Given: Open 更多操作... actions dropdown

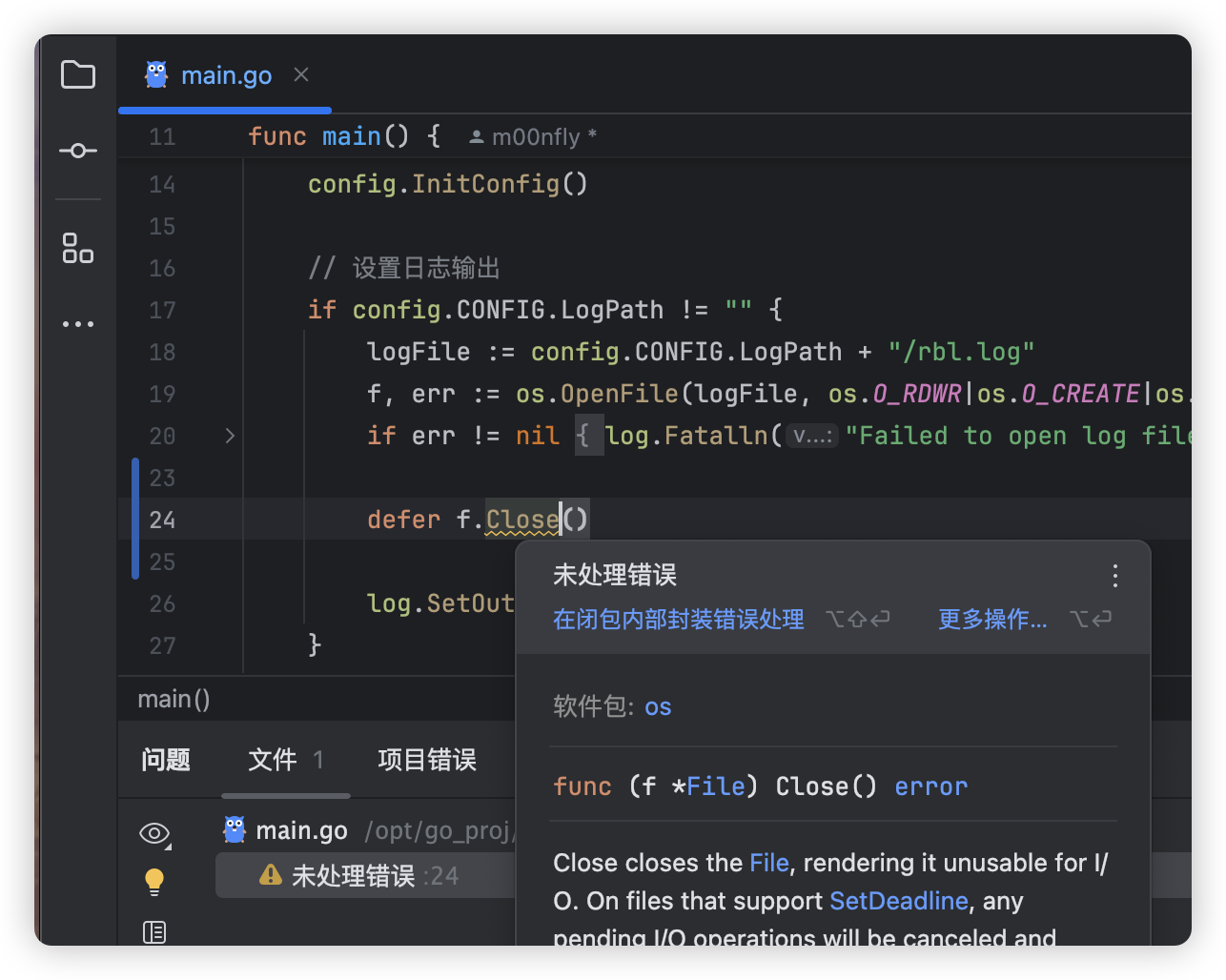Looking at the screenshot, I should point(992,620).
